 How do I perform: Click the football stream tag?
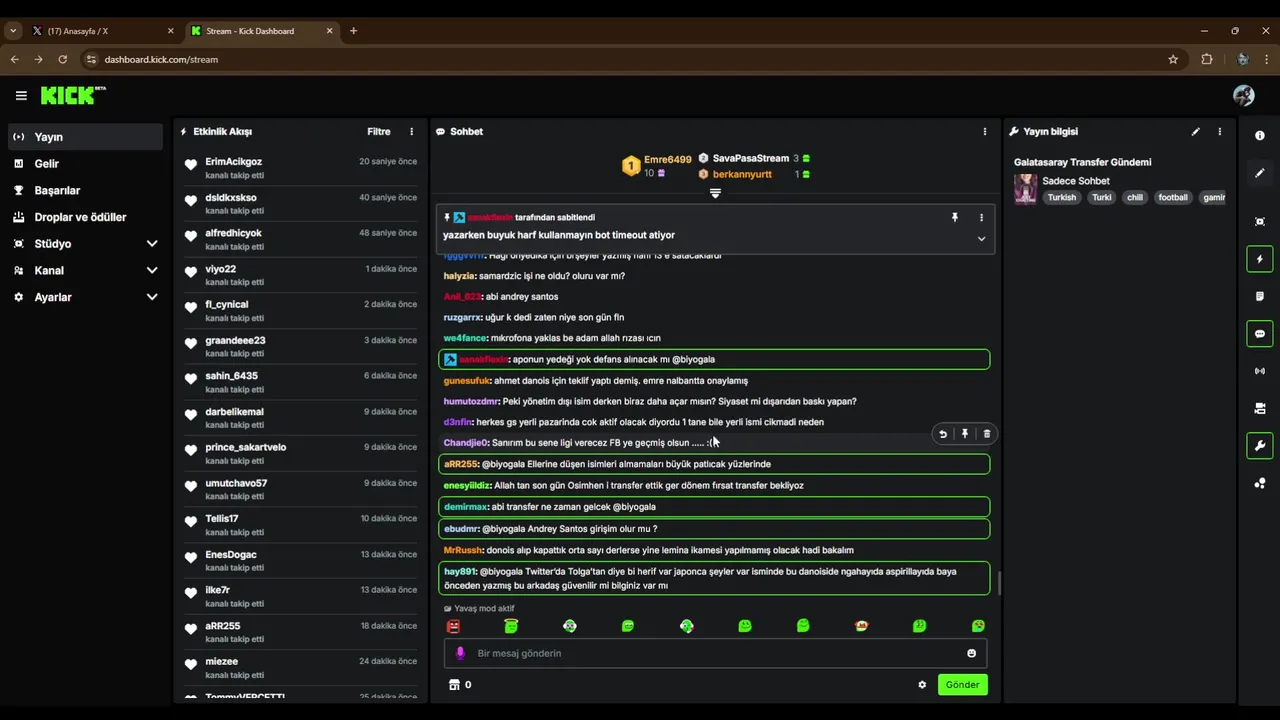coord(1173,197)
